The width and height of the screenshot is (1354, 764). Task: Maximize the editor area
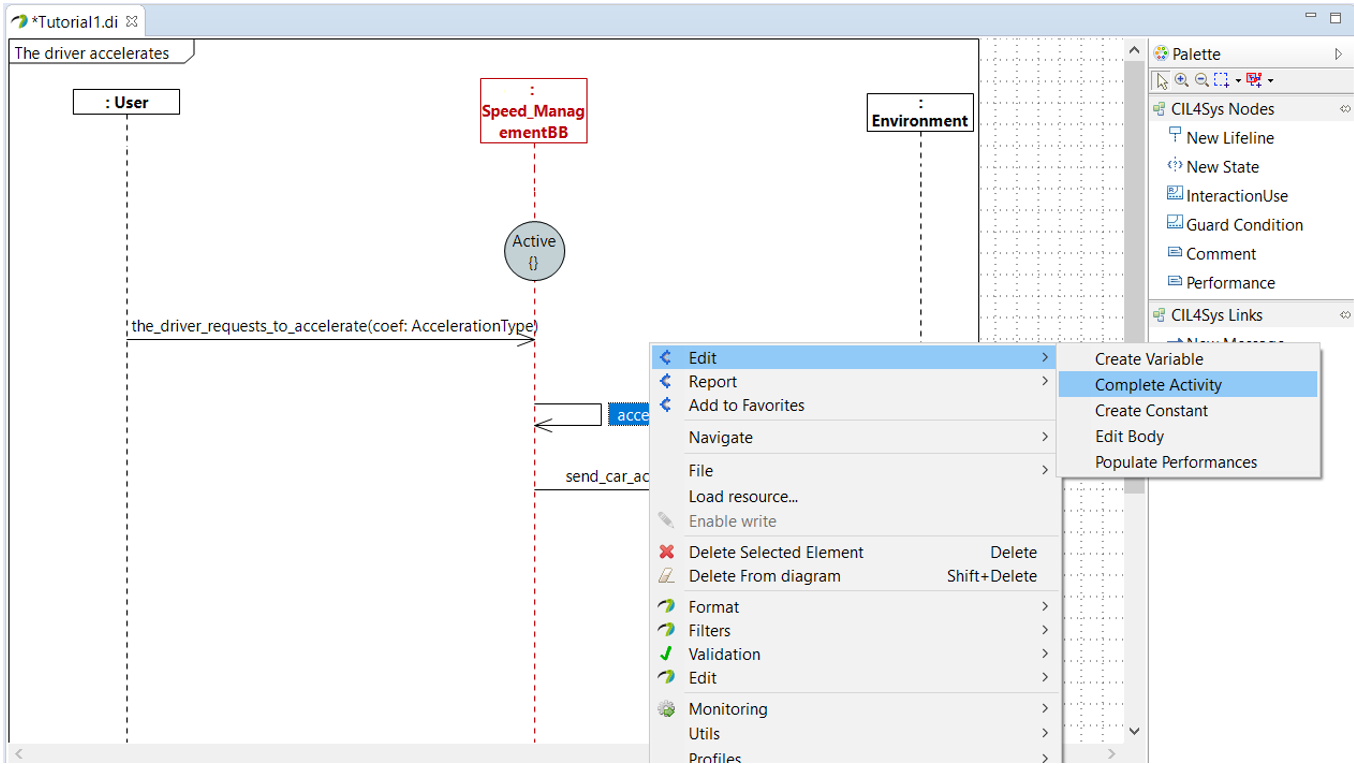[x=1335, y=17]
